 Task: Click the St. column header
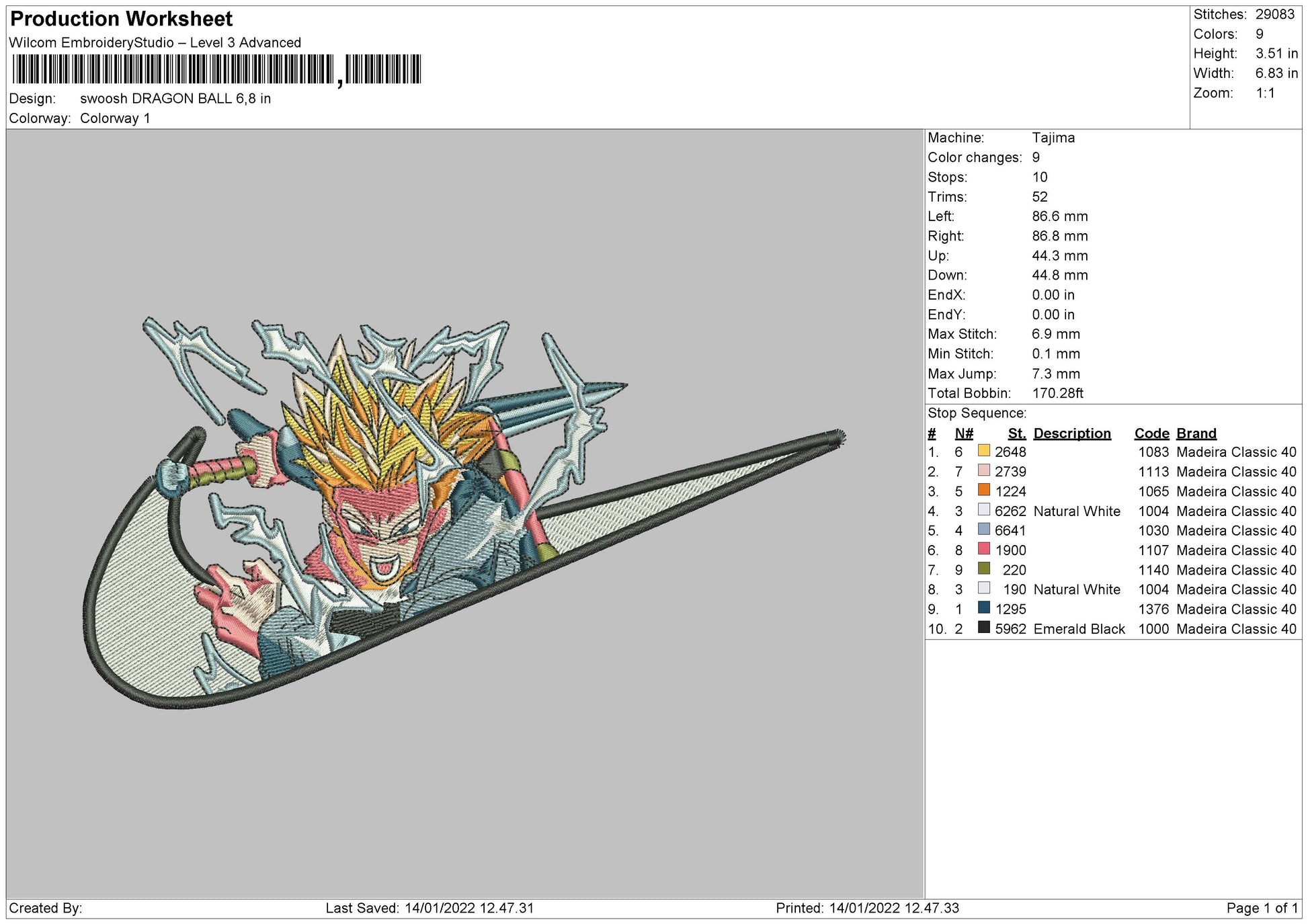pos(1016,433)
